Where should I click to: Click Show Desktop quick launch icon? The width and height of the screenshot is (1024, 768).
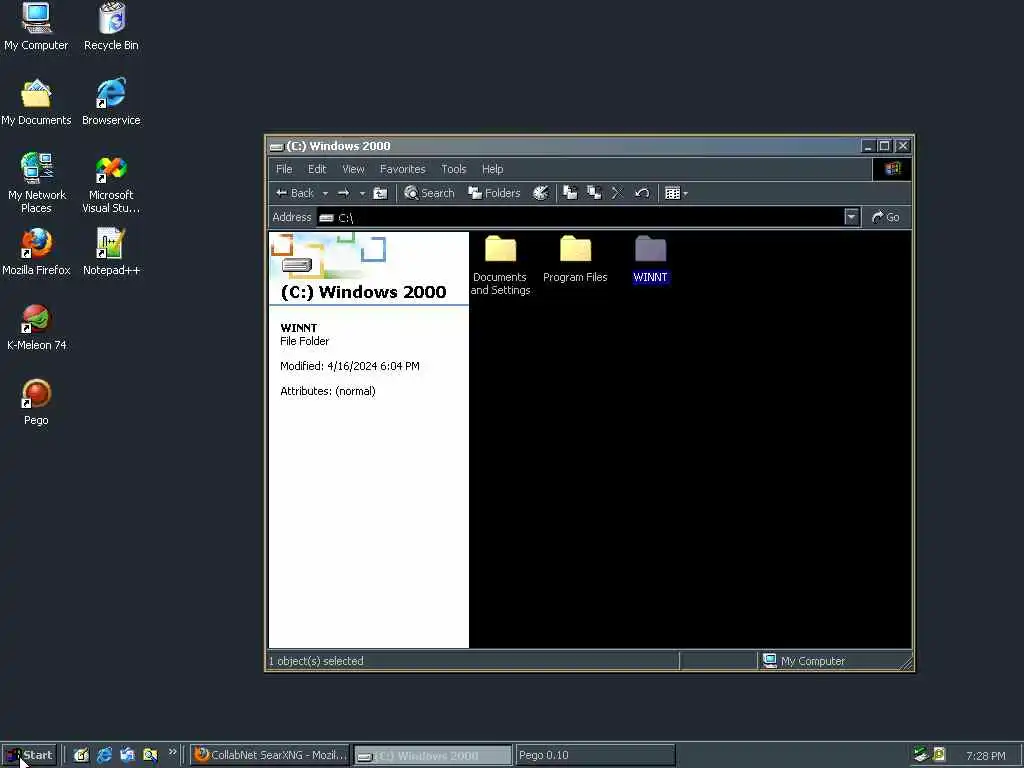pos(81,755)
